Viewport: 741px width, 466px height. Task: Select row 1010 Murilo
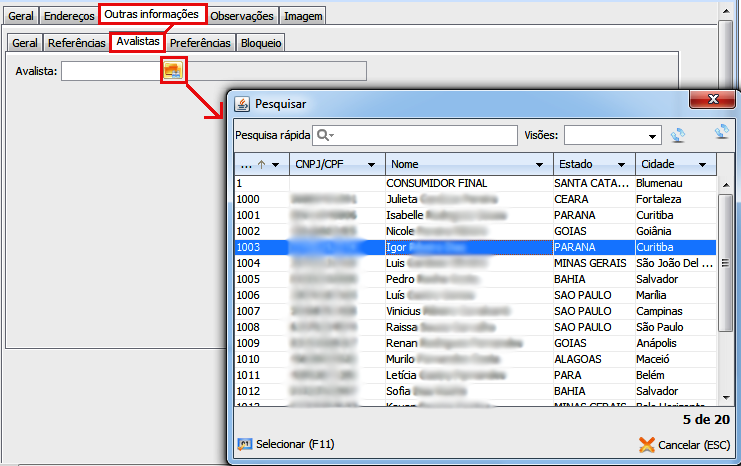click(475, 360)
